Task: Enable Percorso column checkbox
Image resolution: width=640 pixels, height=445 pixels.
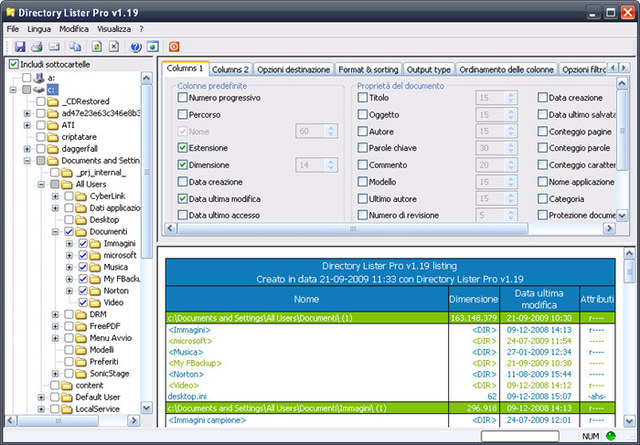Action: click(182, 114)
